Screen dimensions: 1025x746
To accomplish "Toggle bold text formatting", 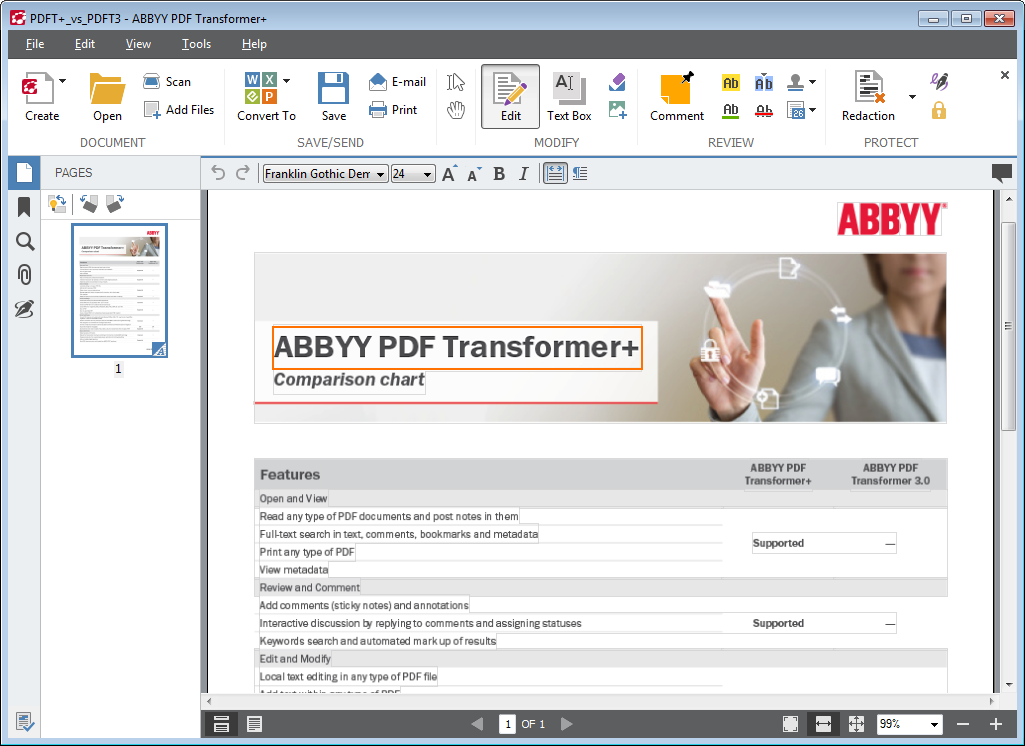I will point(499,174).
